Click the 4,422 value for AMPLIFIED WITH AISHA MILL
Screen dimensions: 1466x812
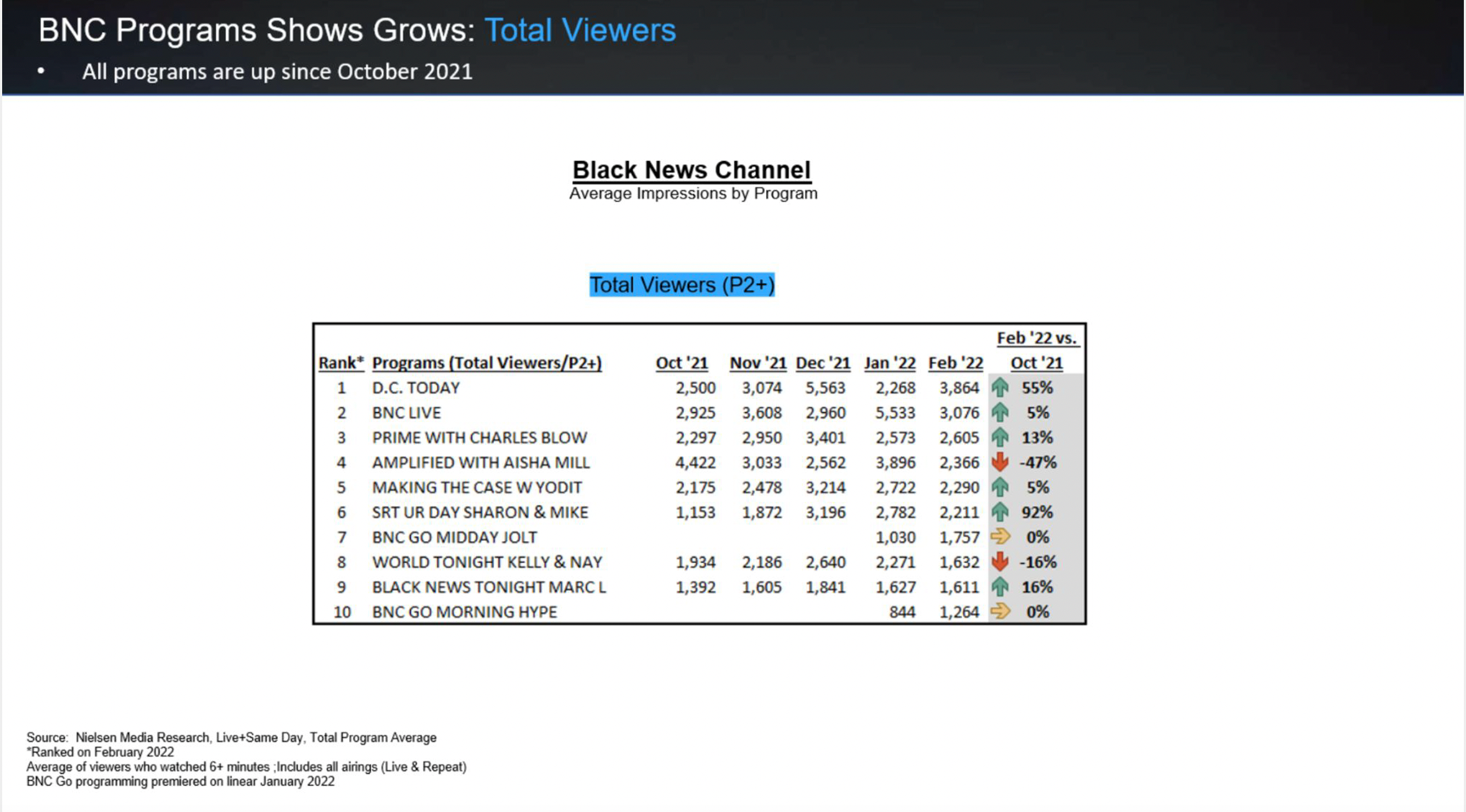[x=696, y=462]
